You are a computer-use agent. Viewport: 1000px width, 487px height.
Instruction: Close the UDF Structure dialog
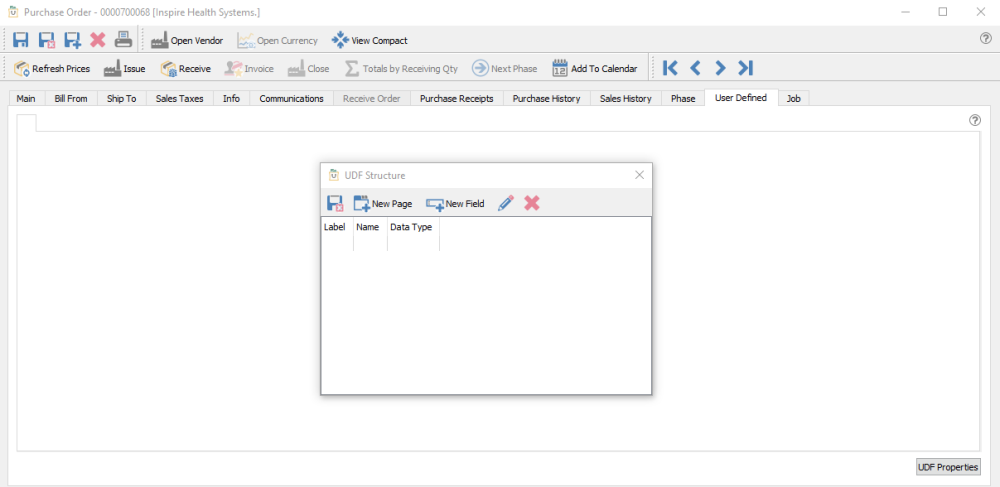640,175
